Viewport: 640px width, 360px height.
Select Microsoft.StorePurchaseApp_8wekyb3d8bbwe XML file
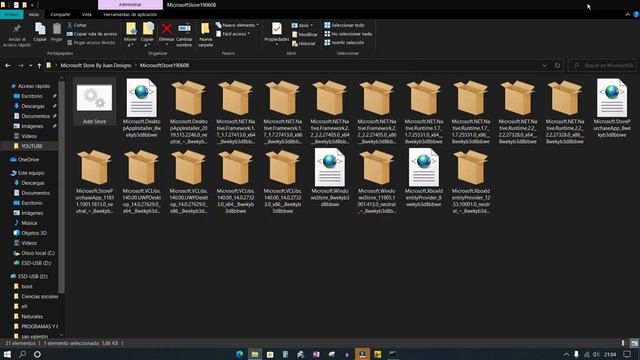[x=612, y=108]
